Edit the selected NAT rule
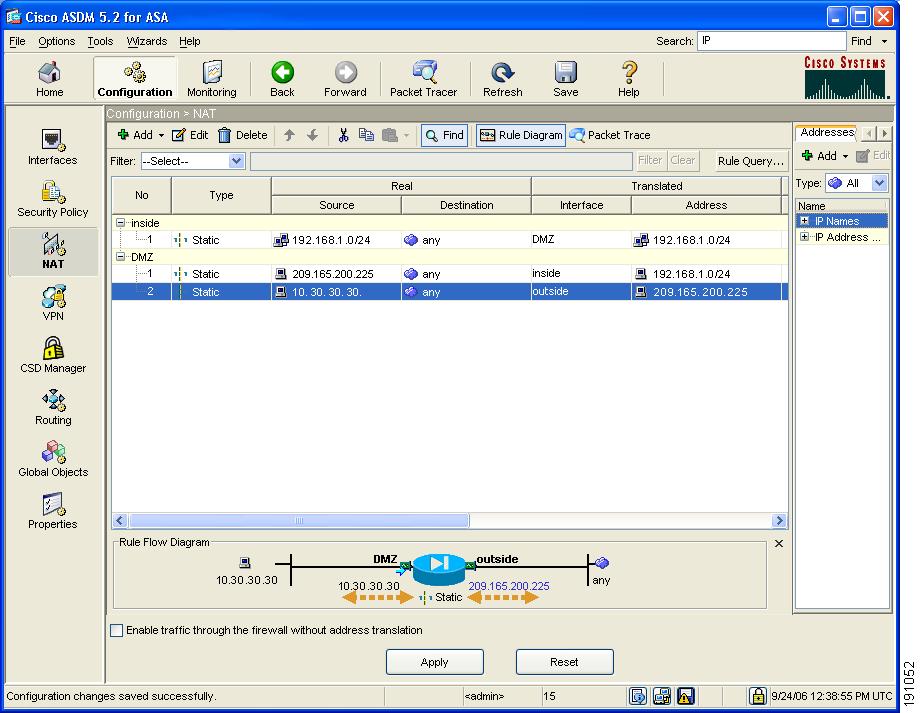 coord(190,135)
